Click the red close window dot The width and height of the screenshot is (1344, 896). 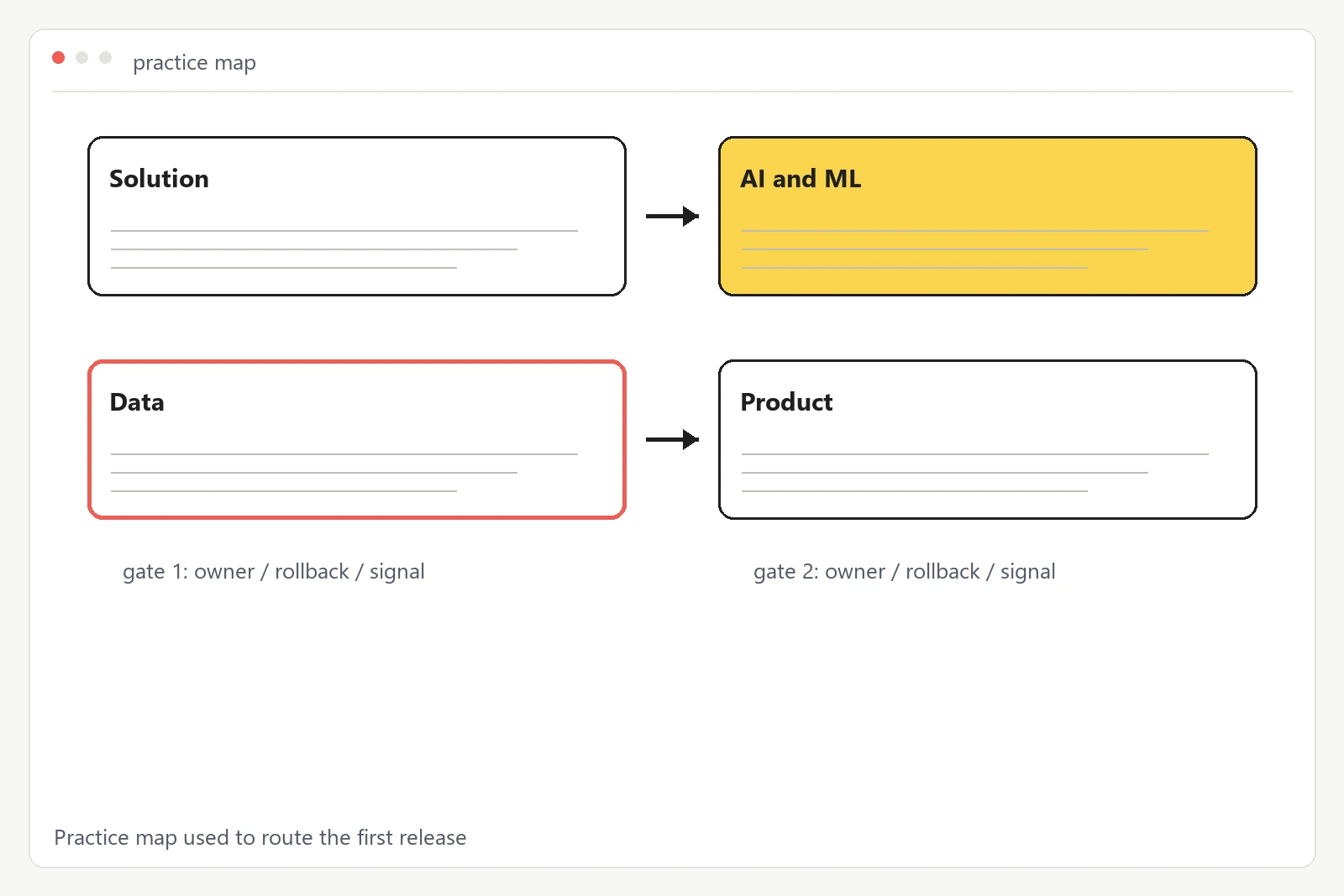pyautogui.click(x=58, y=57)
